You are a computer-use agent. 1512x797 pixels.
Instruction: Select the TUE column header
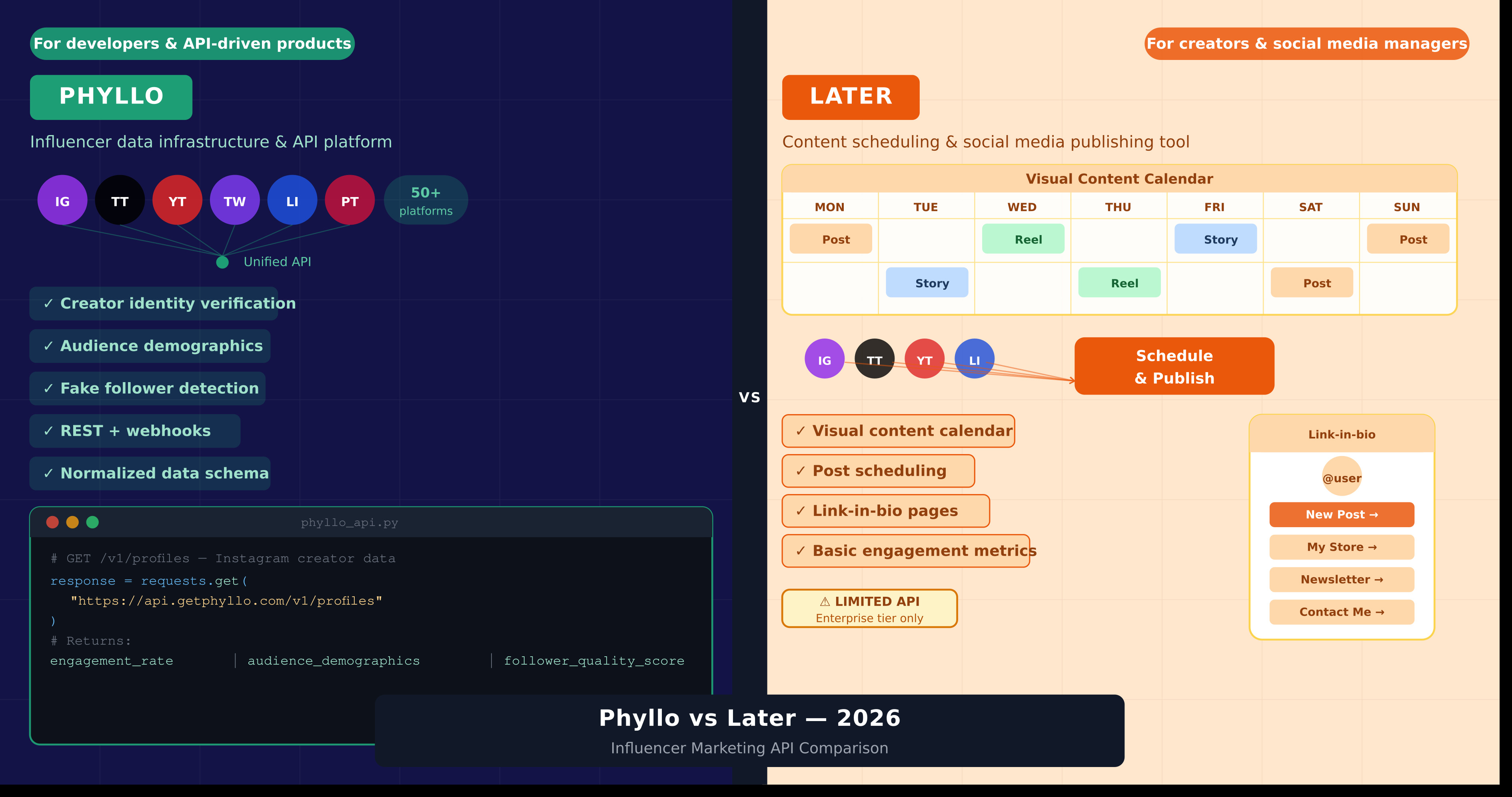pos(926,207)
